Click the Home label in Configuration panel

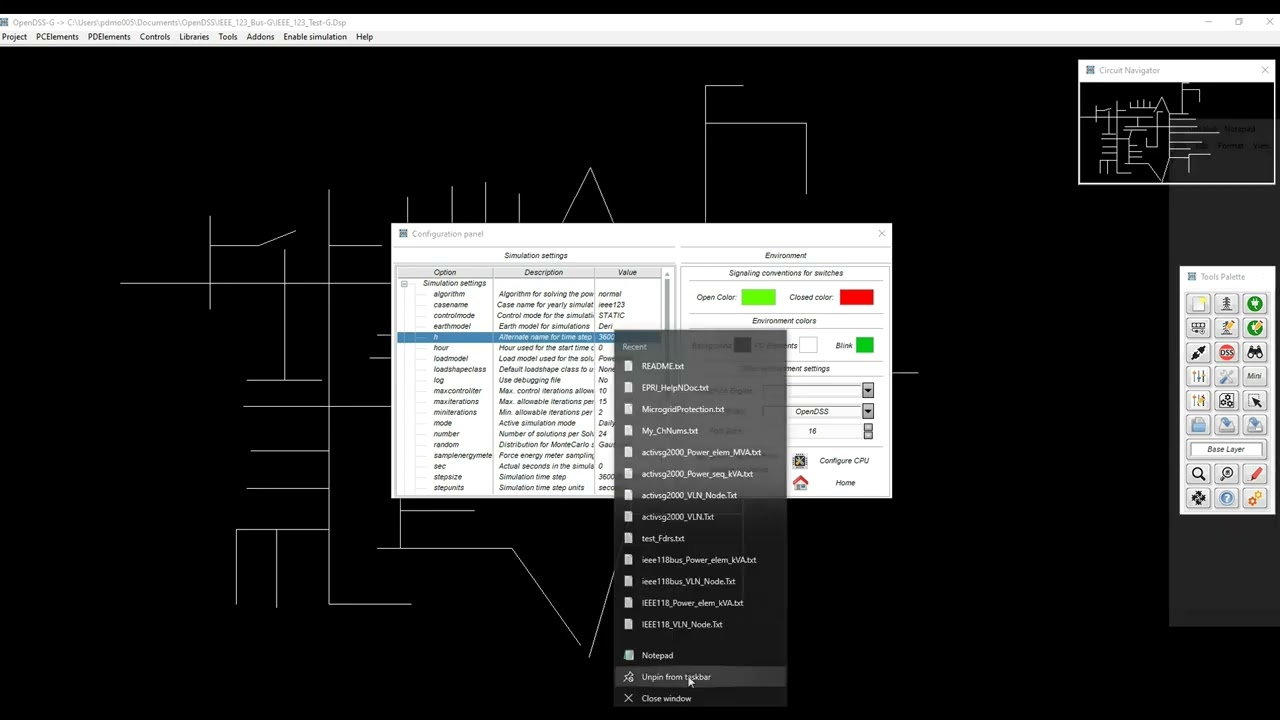(845, 483)
